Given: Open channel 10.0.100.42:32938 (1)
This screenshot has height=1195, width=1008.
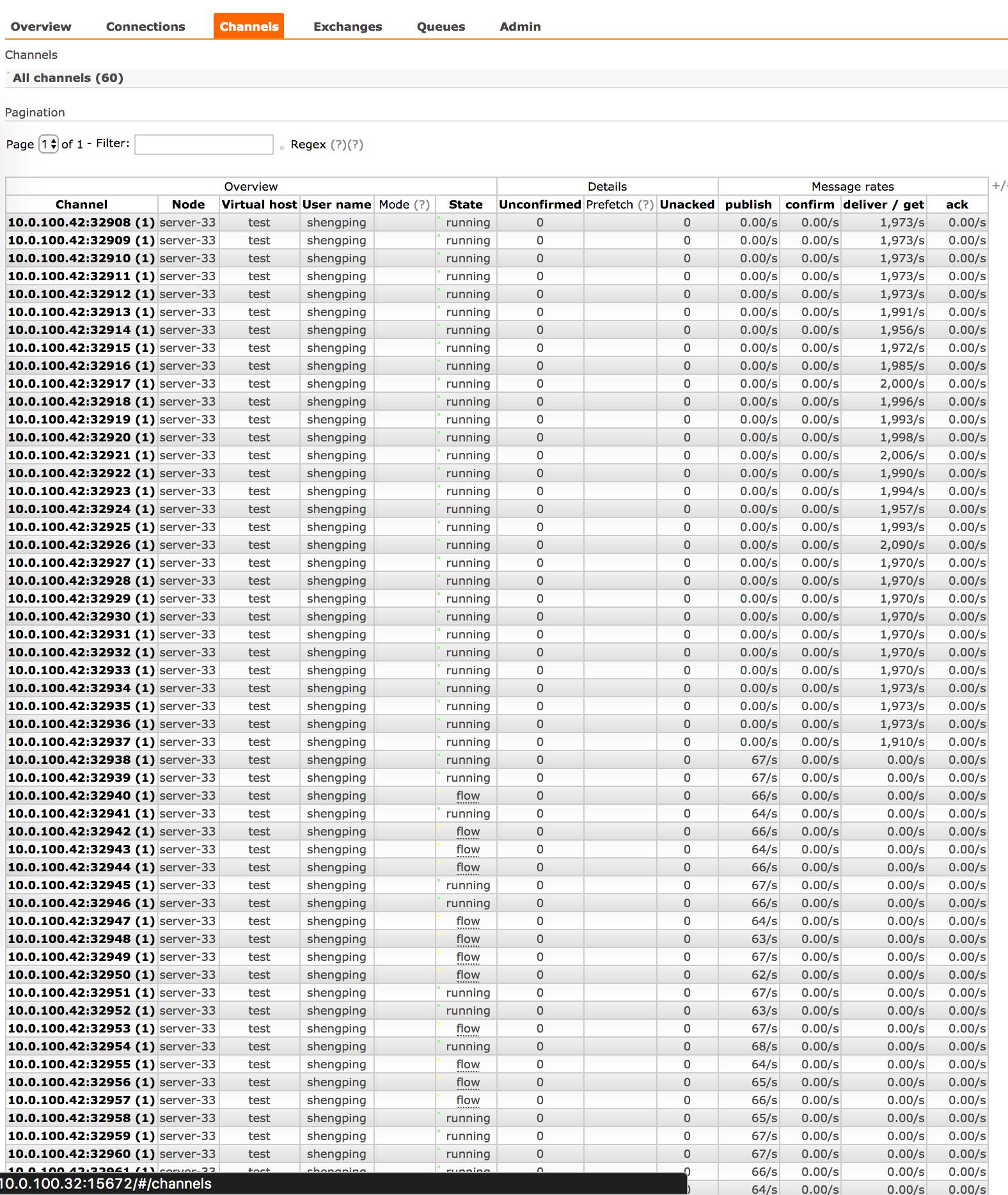Looking at the screenshot, I should click(81, 760).
